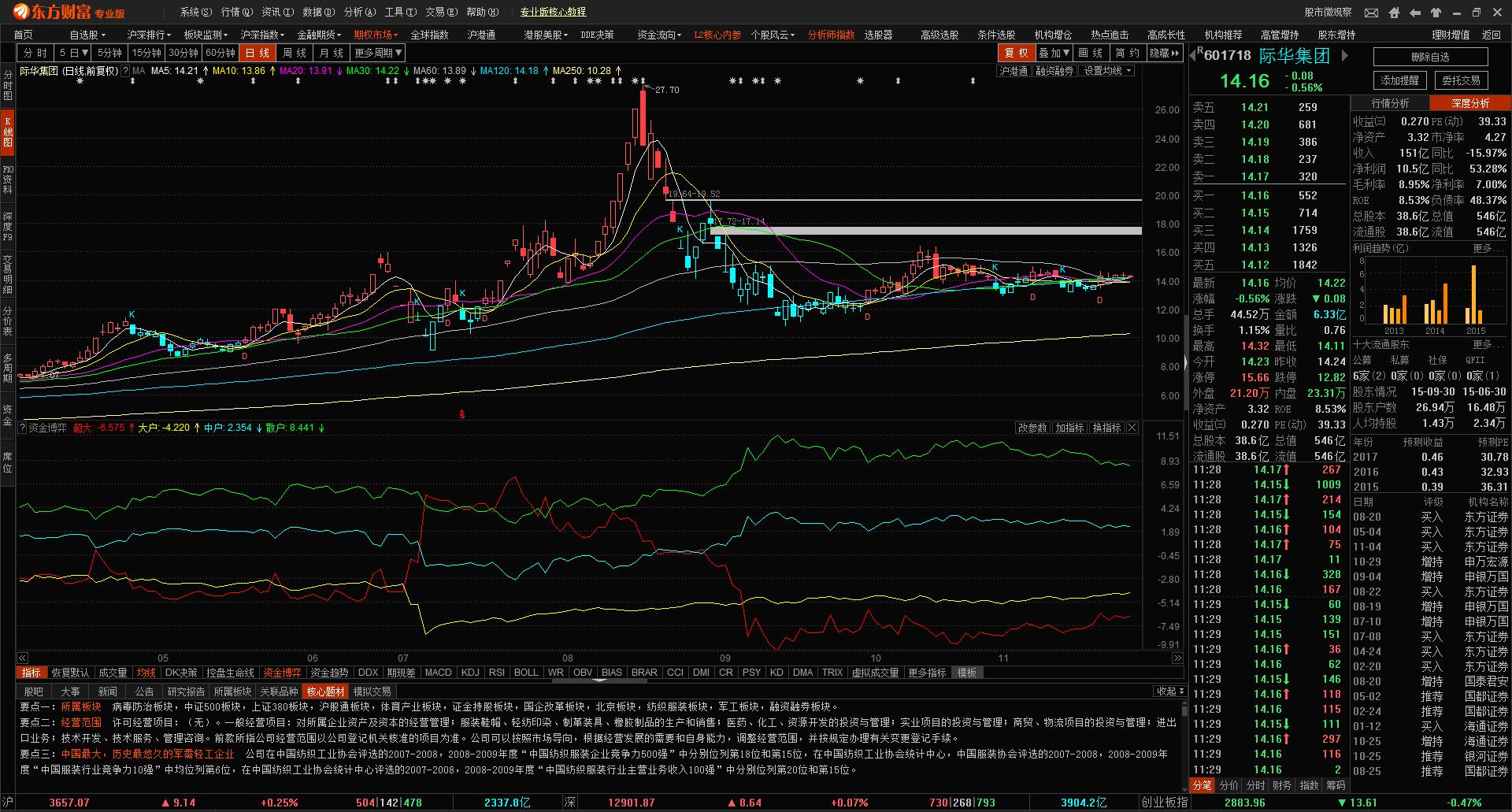Open the 资金 sidebar item
This screenshot has width=1512, height=812.
[x=8, y=415]
